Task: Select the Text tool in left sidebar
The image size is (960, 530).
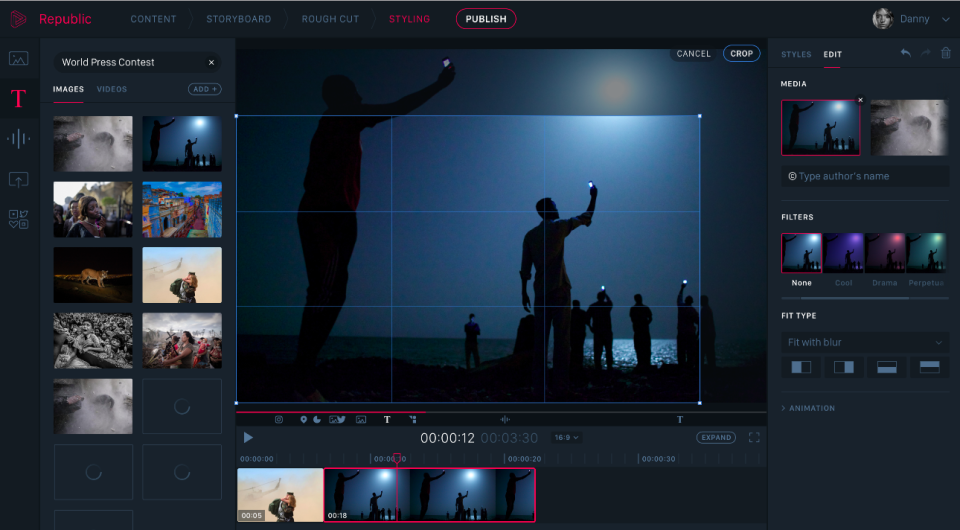Action: pos(18,99)
